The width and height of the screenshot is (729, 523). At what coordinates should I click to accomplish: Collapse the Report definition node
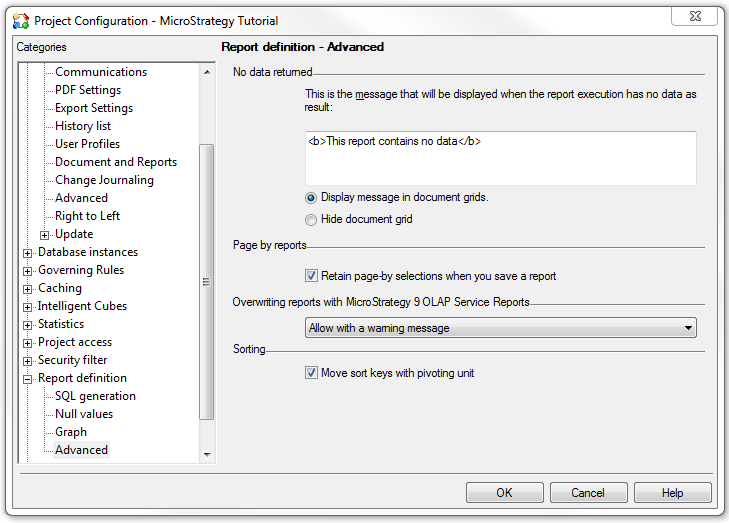click(27, 379)
